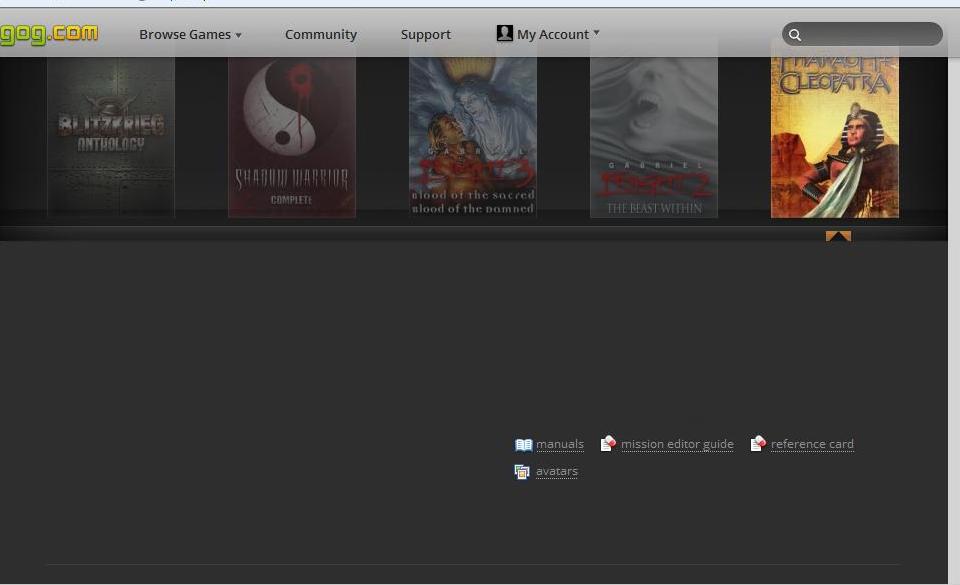Focus the search input field

point(862,34)
